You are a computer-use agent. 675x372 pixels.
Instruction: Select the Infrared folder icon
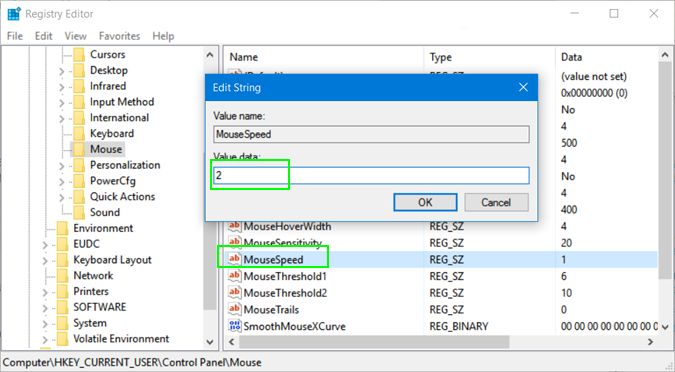pos(79,86)
